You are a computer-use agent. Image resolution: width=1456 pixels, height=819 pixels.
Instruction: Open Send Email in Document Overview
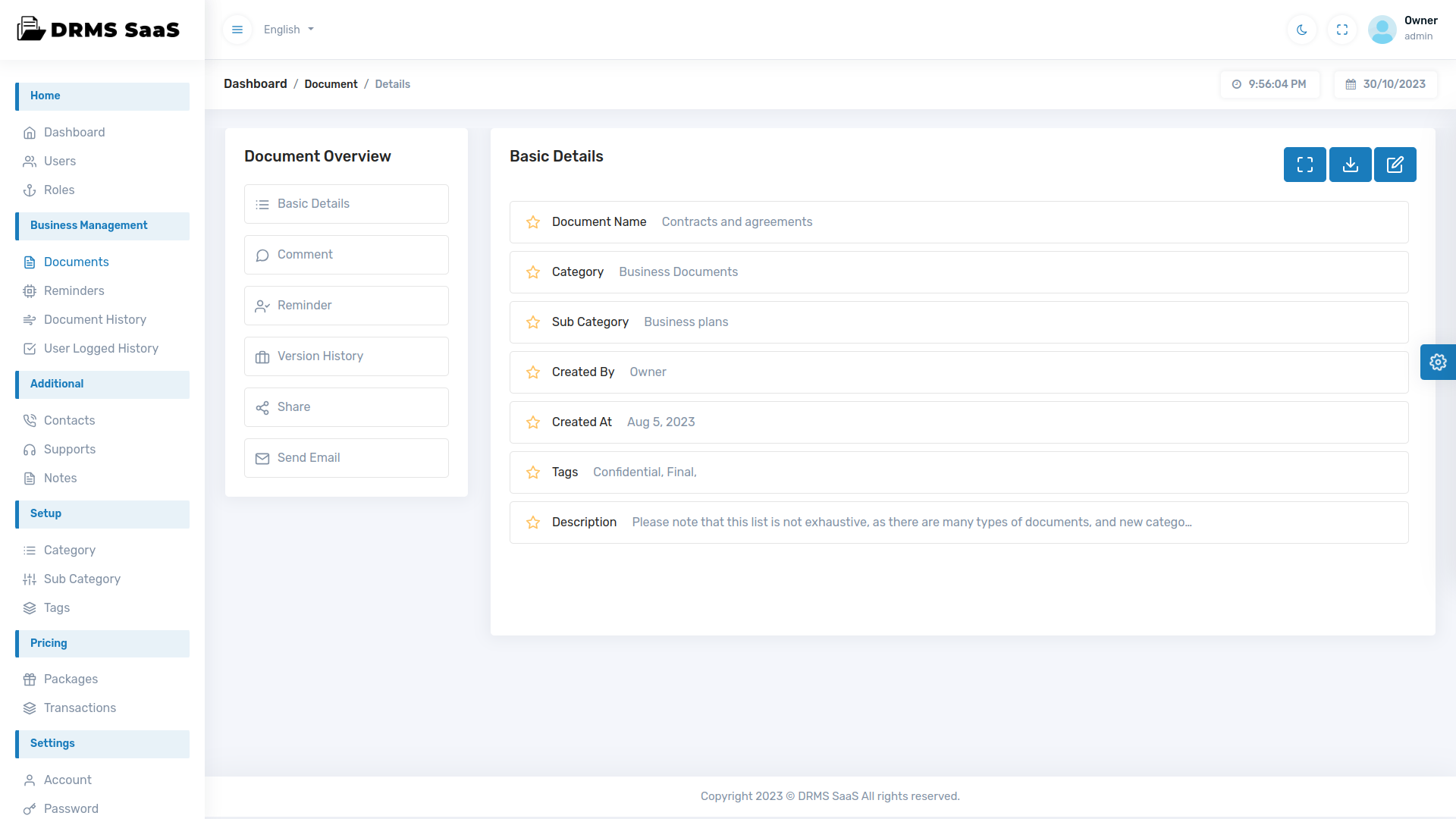(346, 458)
